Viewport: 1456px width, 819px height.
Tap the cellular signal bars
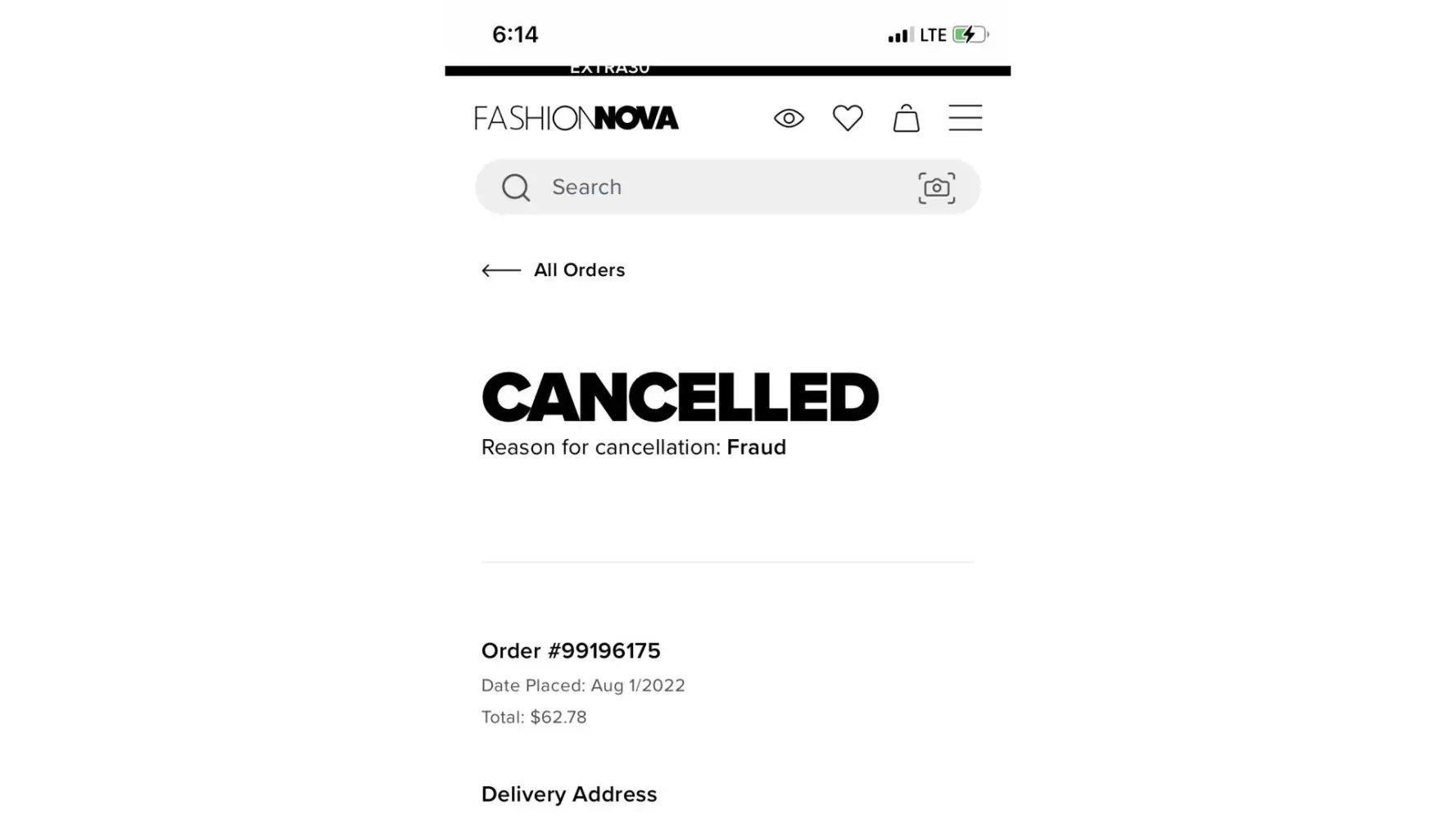coord(900,35)
